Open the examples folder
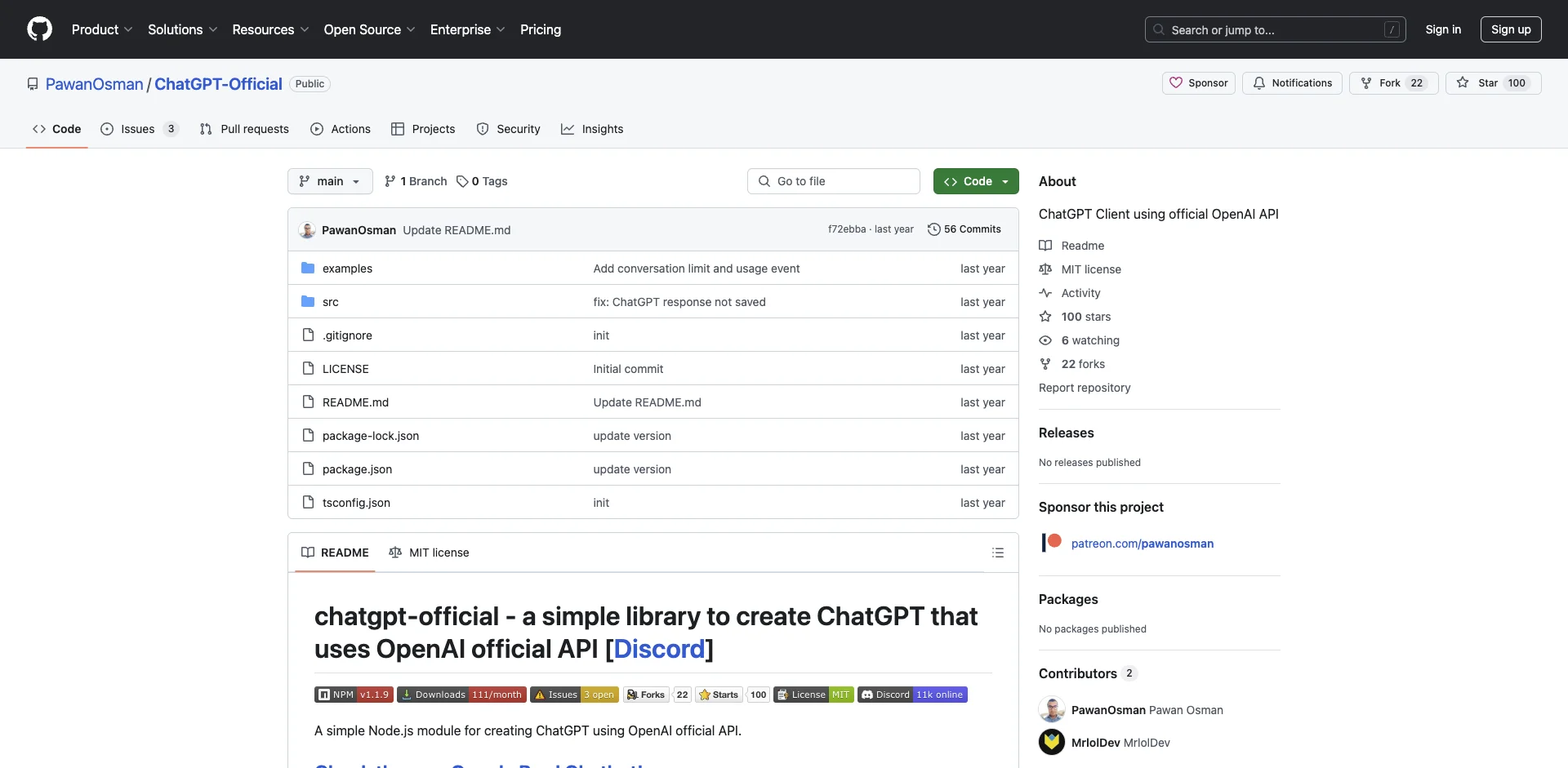 347,269
